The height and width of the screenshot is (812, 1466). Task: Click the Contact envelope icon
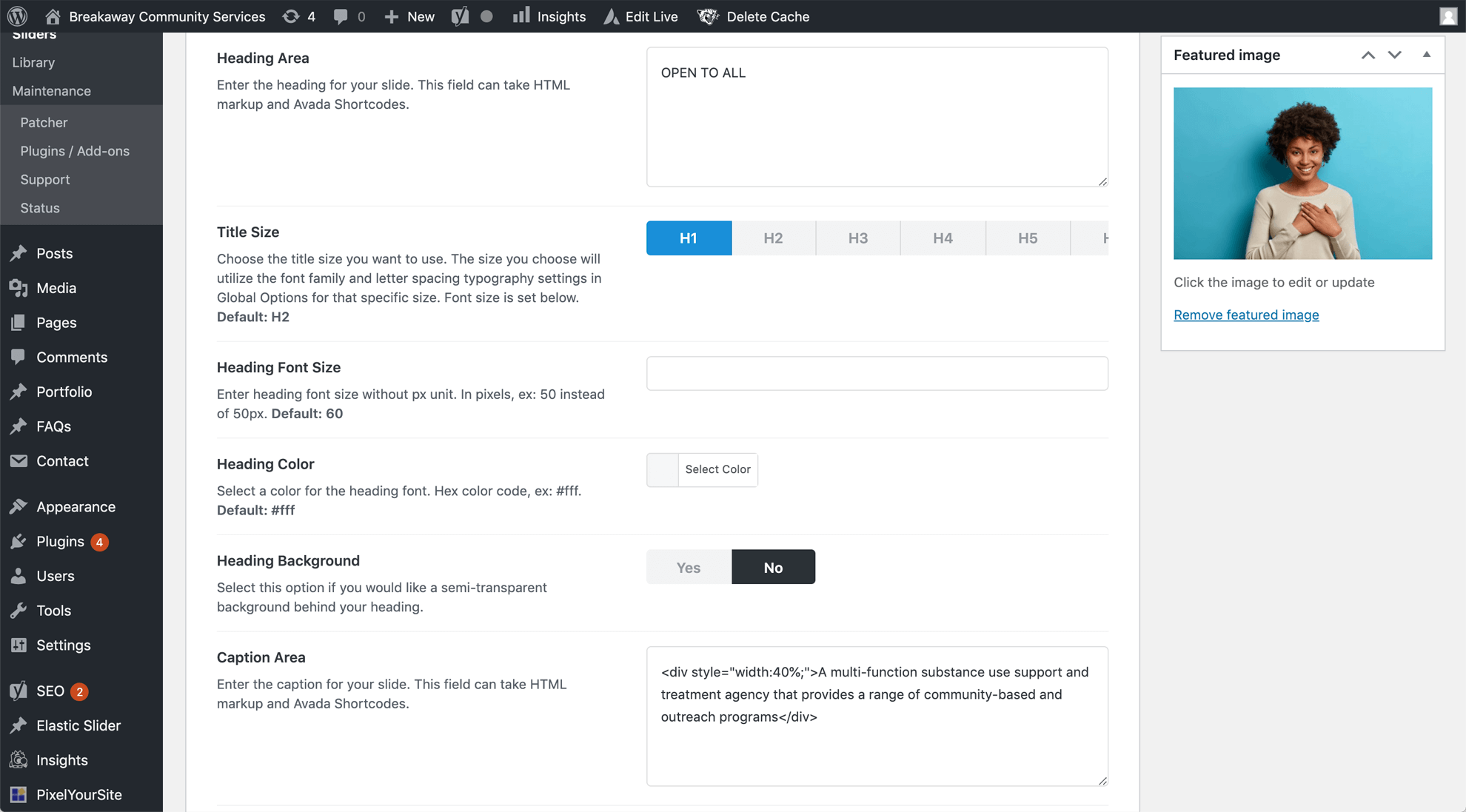pos(19,461)
